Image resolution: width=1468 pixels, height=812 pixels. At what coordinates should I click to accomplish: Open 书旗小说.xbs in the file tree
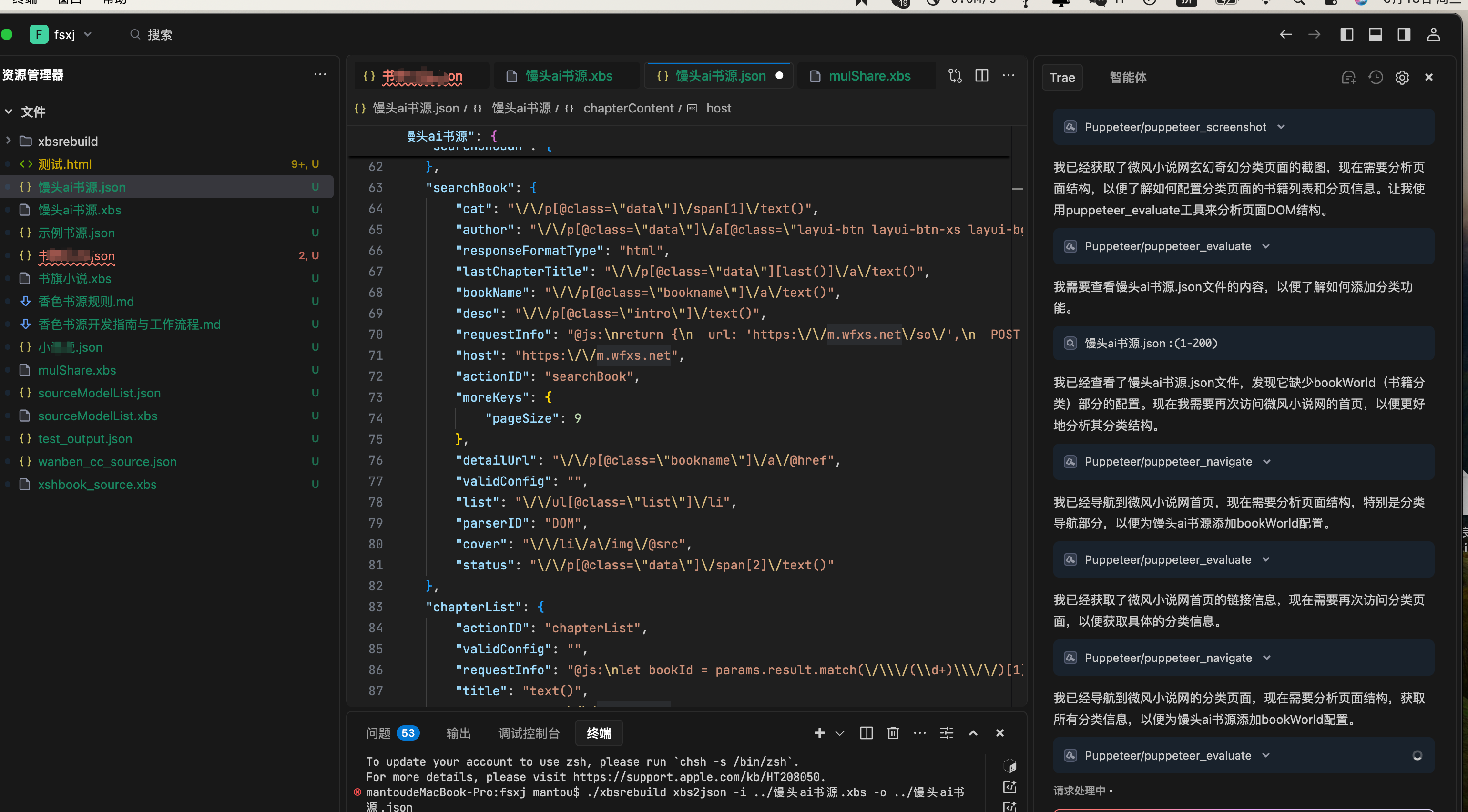[x=75, y=278]
